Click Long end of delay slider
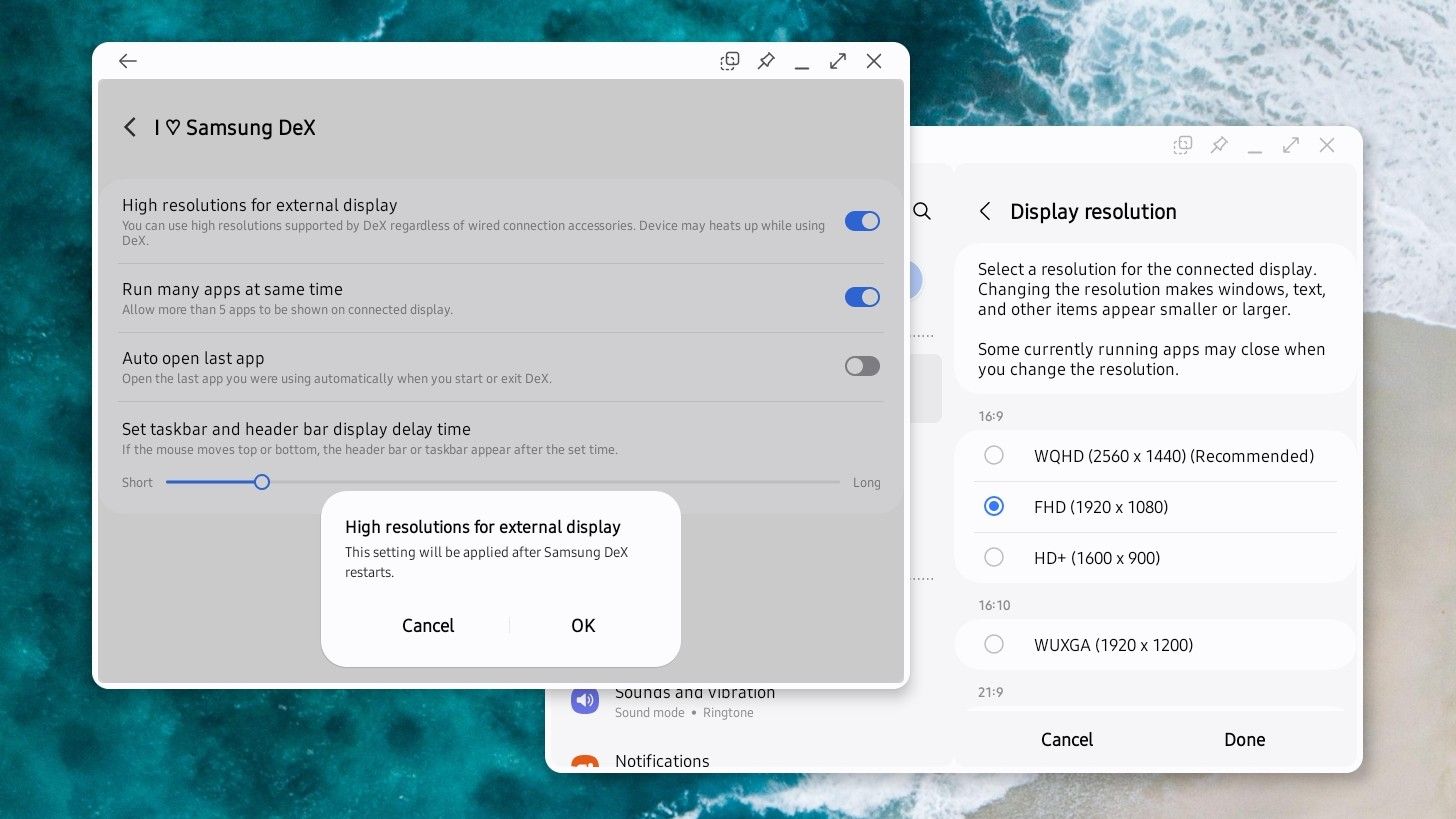1456x819 pixels. (x=867, y=483)
